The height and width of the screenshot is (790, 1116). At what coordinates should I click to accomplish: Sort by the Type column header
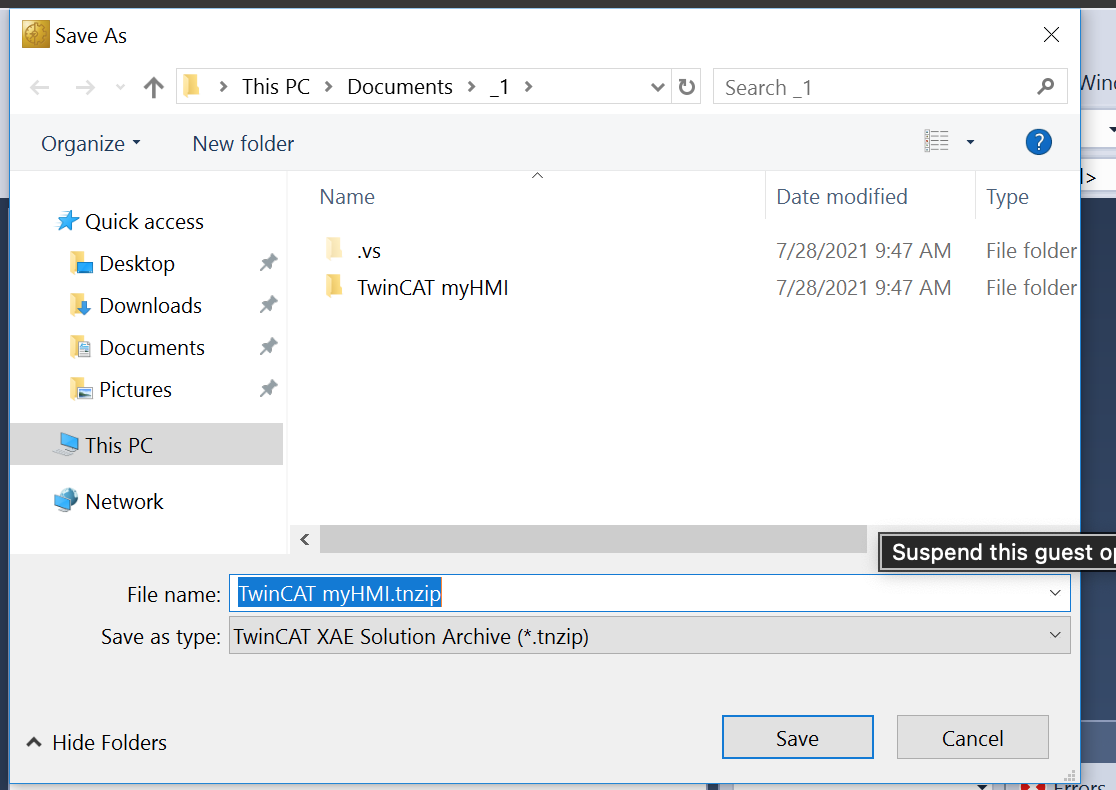[x=1007, y=197]
